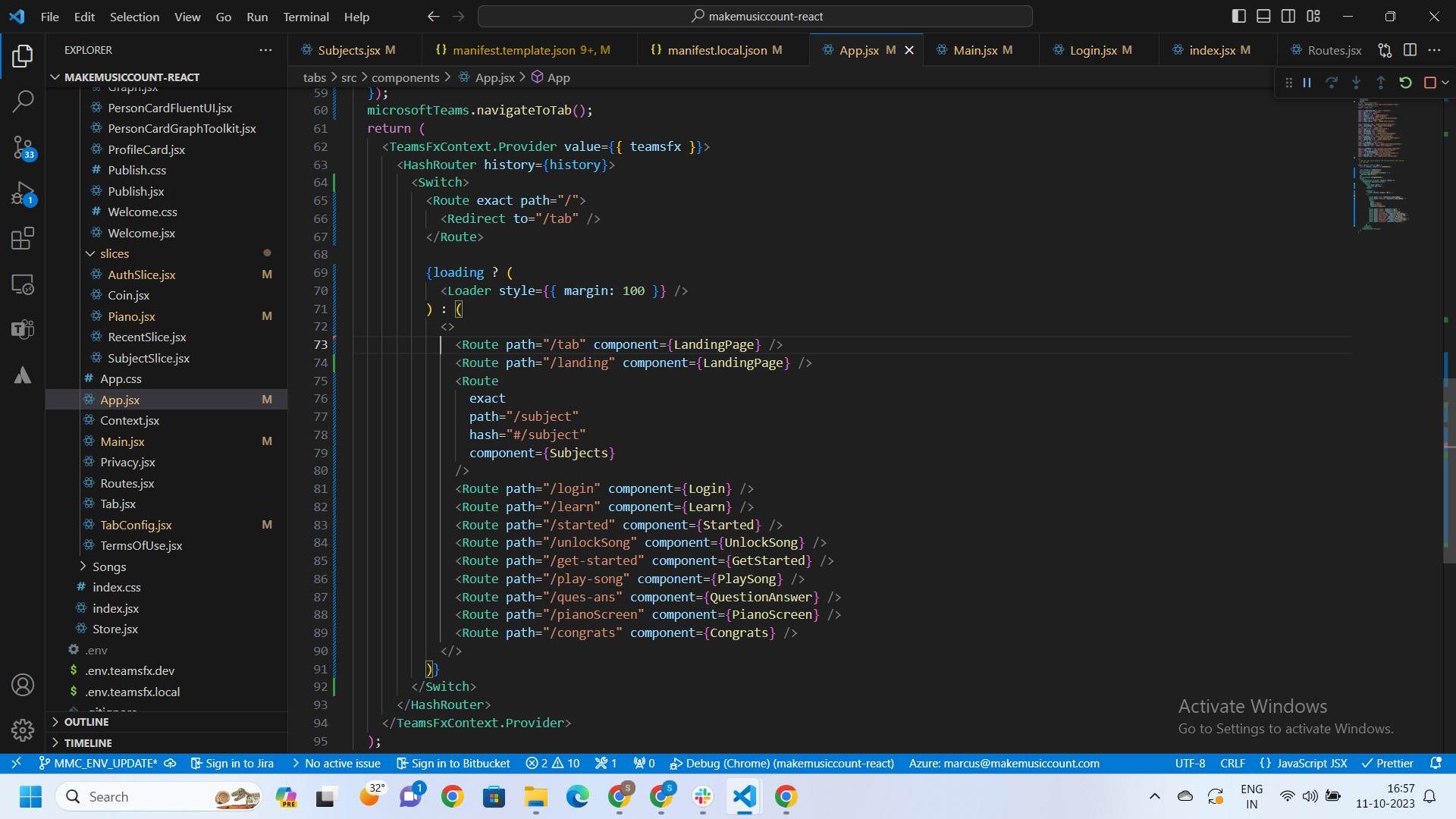
Task: Open the Terminal menu
Action: 306,16
